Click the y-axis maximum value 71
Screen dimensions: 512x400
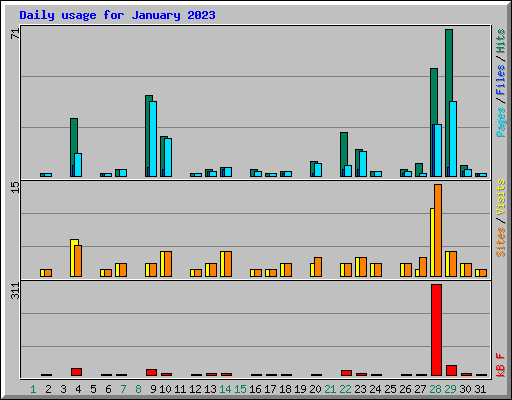tap(15, 34)
